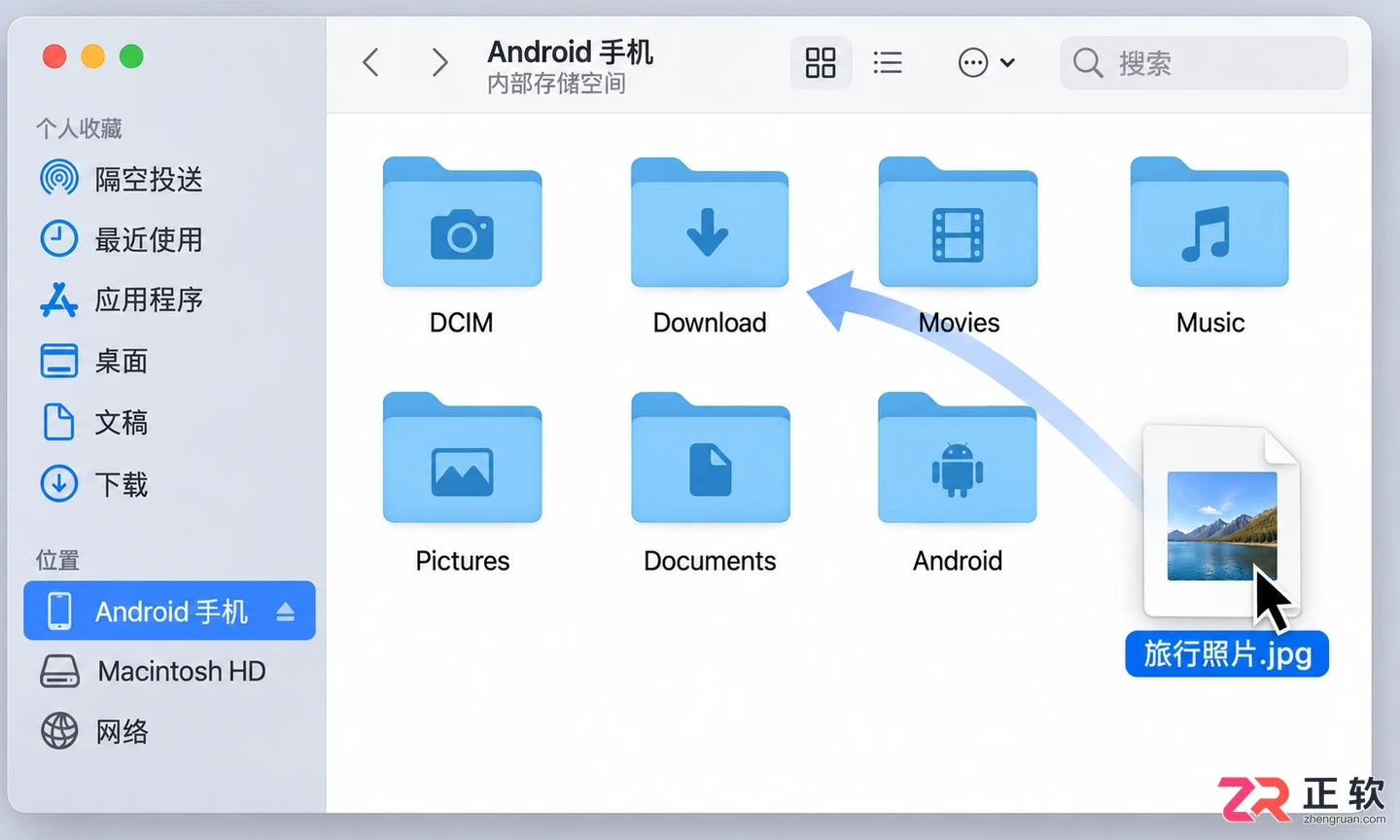Screen dimensions: 1400x840
Task: Open the Documents folder
Action: [x=710, y=458]
